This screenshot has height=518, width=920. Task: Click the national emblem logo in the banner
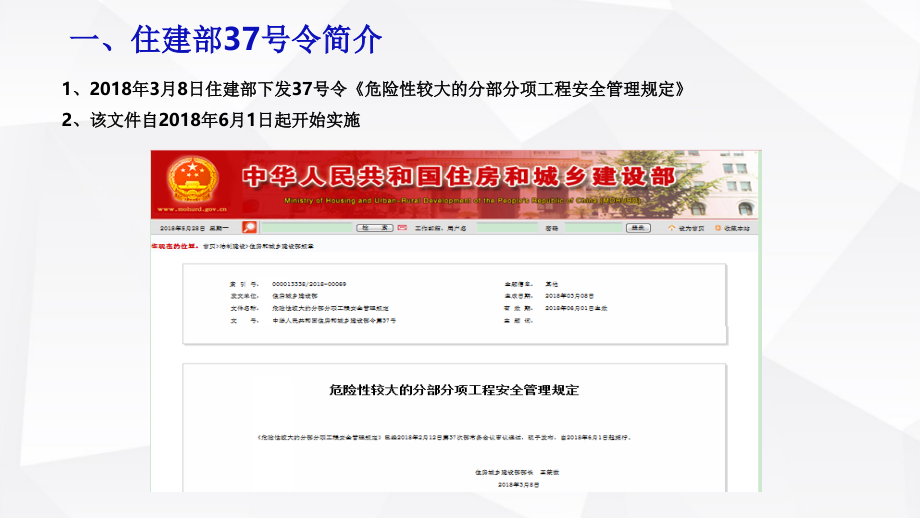193,179
